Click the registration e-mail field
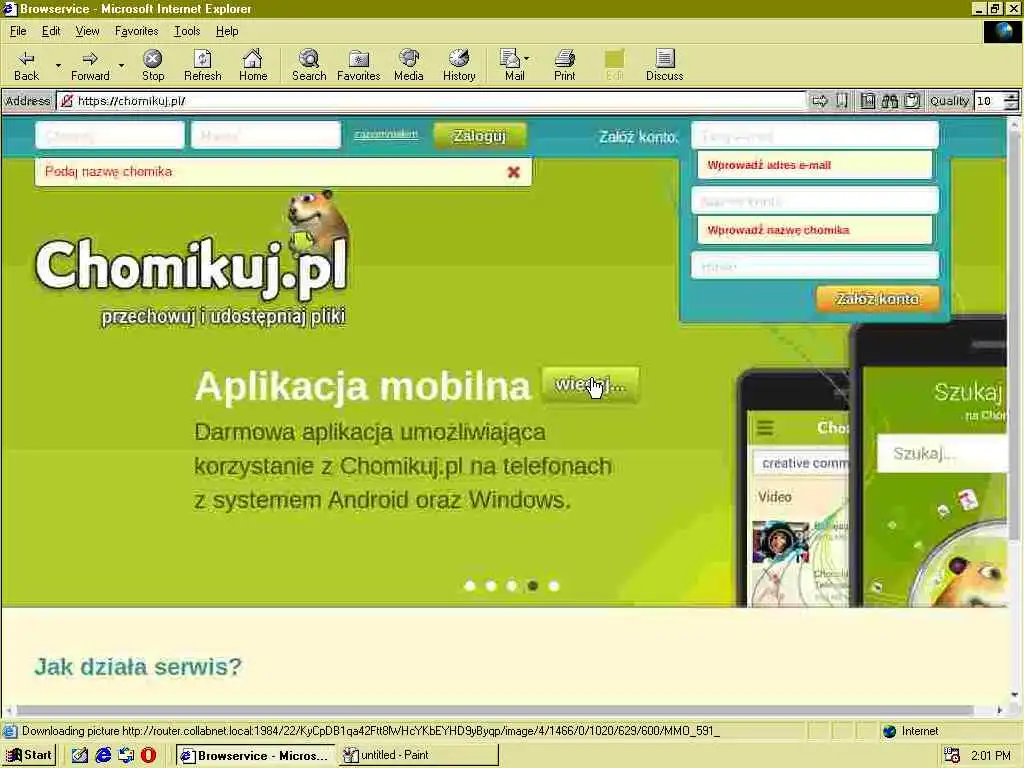Image resolution: width=1024 pixels, height=768 pixels. (x=814, y=136)
